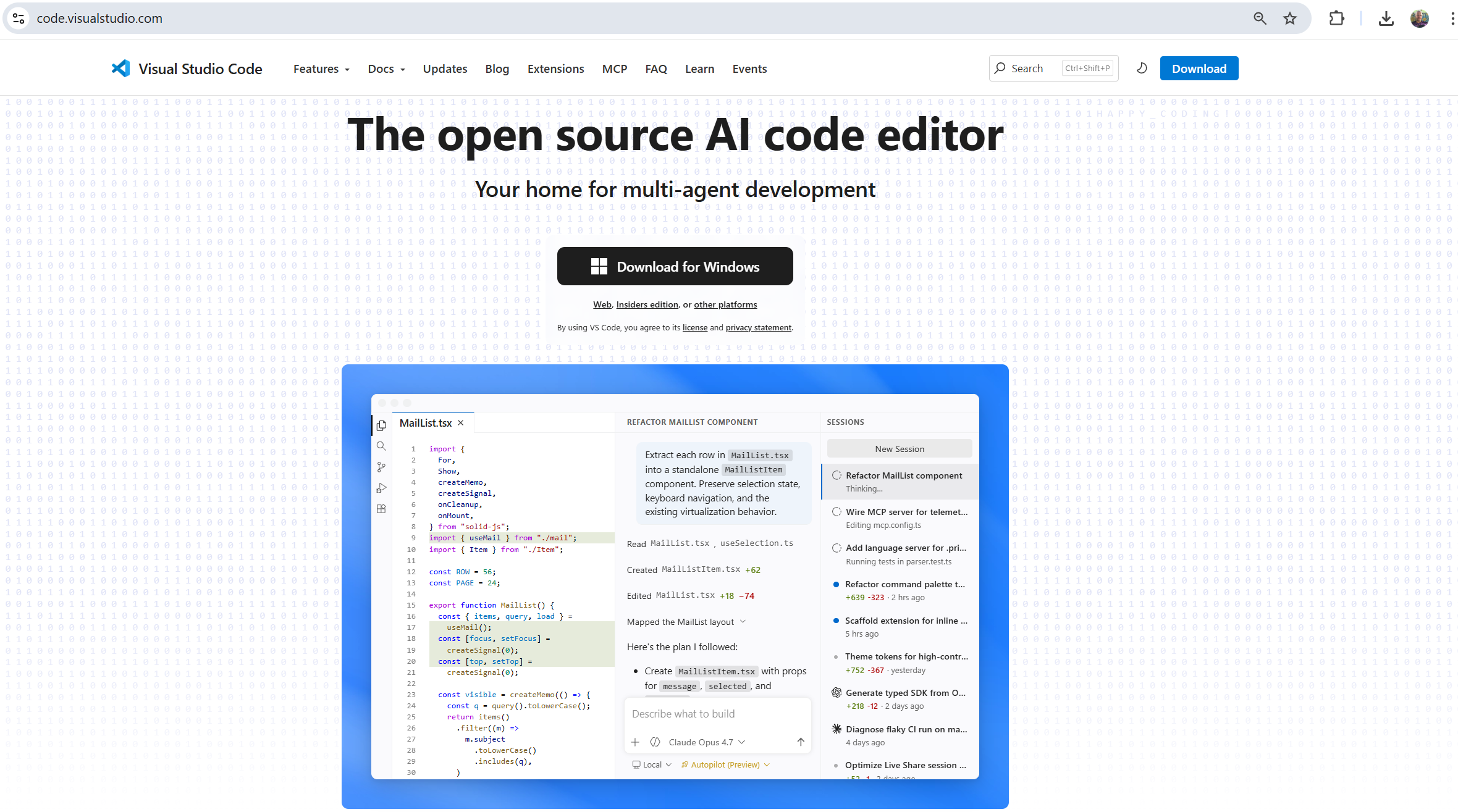This screenshot has width=1458, height=812.
Task: Open the browser downloads icon
Action: click(1386, 19)
